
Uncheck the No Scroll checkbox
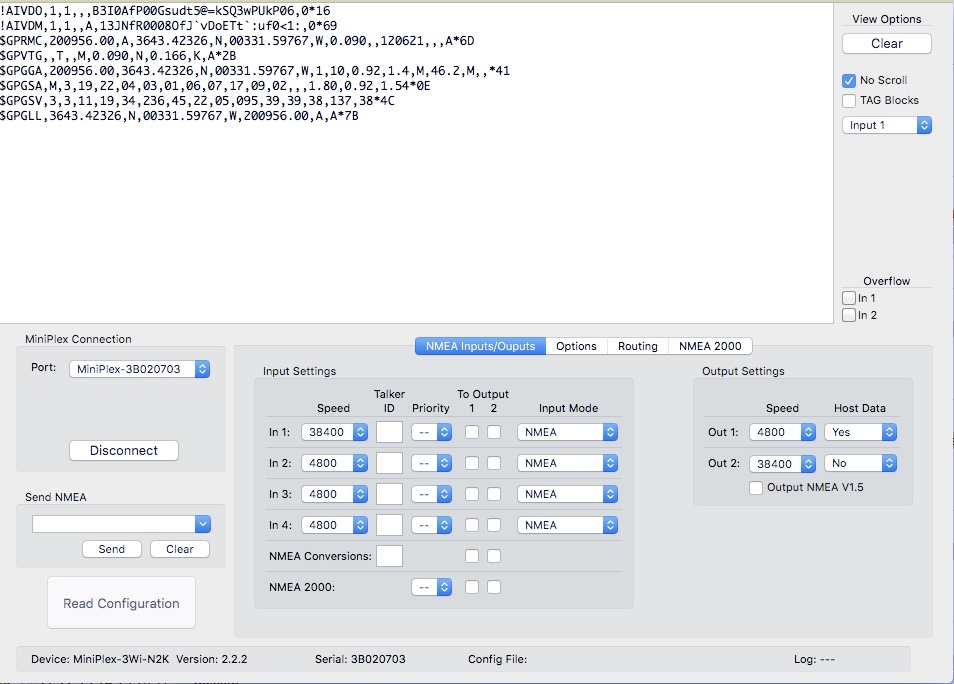[849, 80]
